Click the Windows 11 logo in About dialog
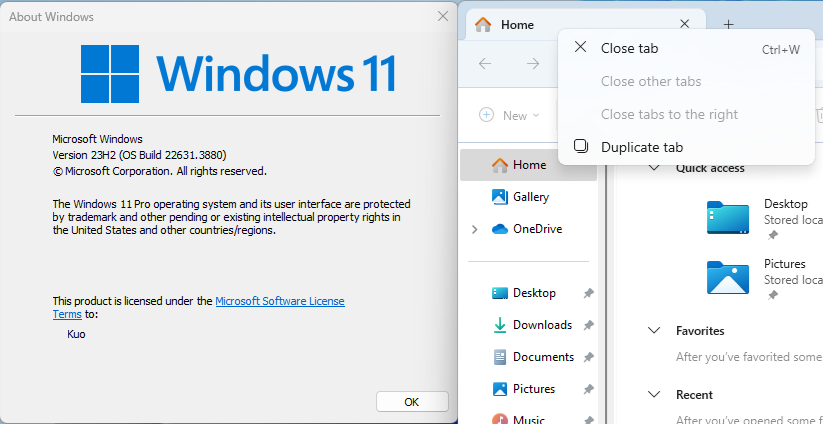The image size is (823, 424). point(238,73)
